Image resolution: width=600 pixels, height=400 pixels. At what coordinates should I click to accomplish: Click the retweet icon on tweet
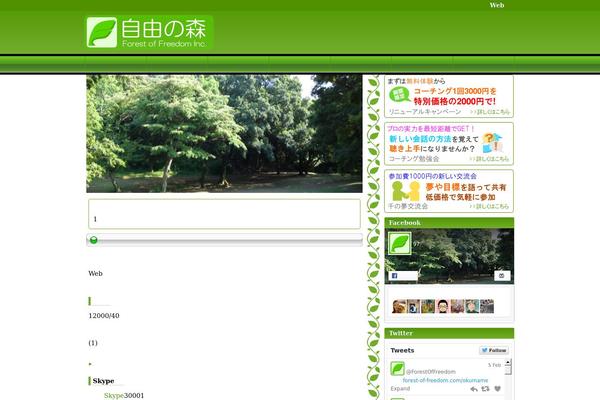click(x=486, y=389)
